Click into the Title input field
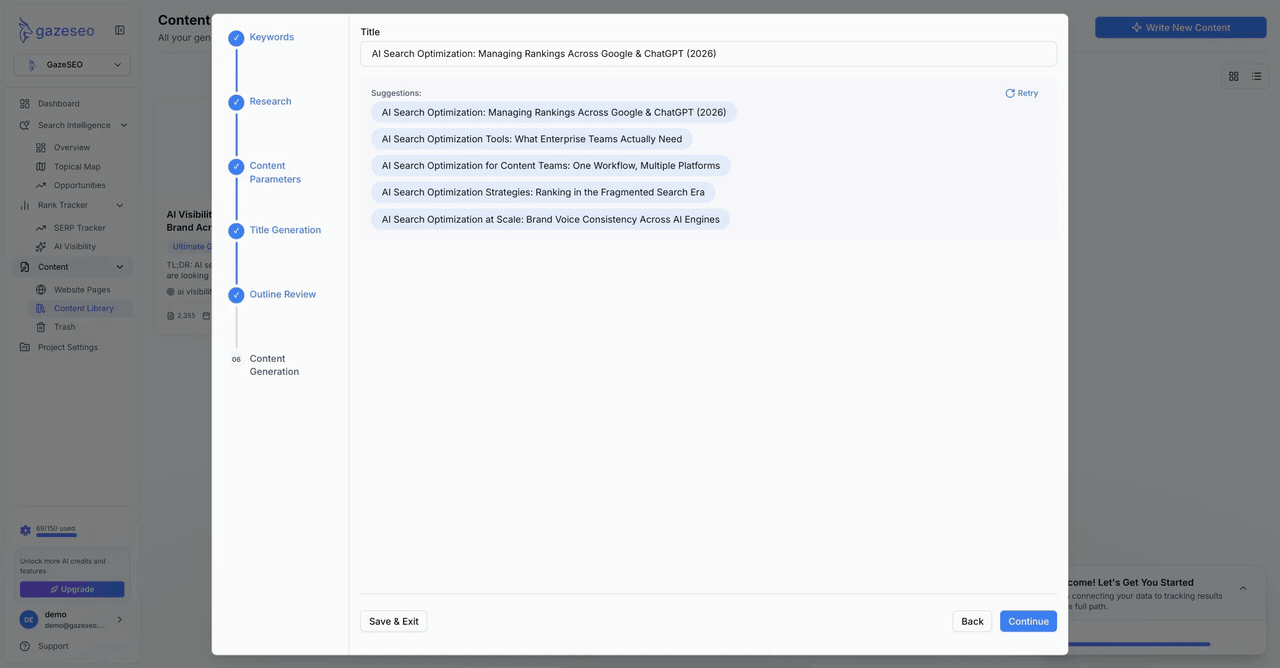Viewport: 1280px width, 668px height. click(x=708, y=54)
